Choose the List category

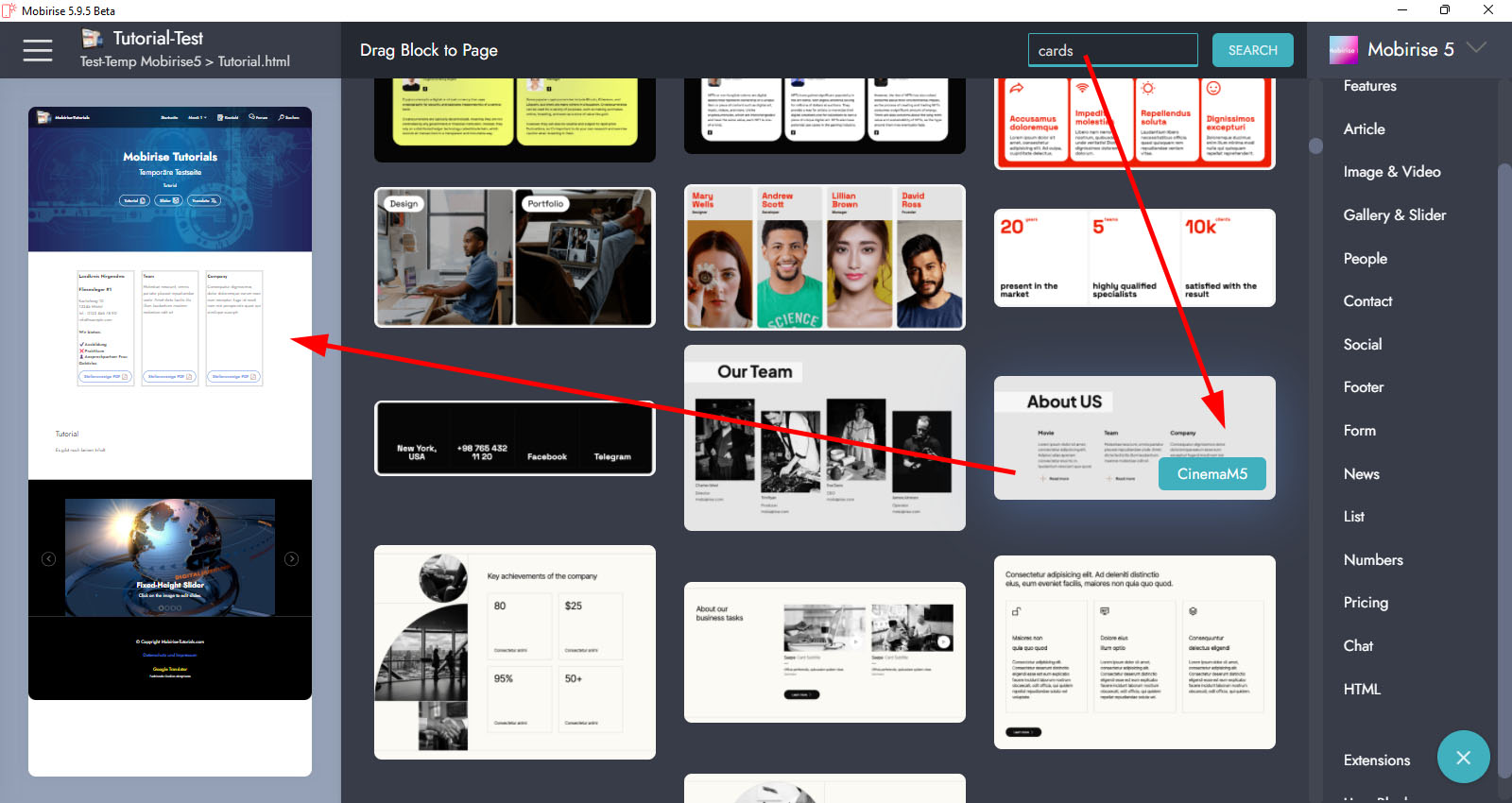click(x=1354, y=516)
